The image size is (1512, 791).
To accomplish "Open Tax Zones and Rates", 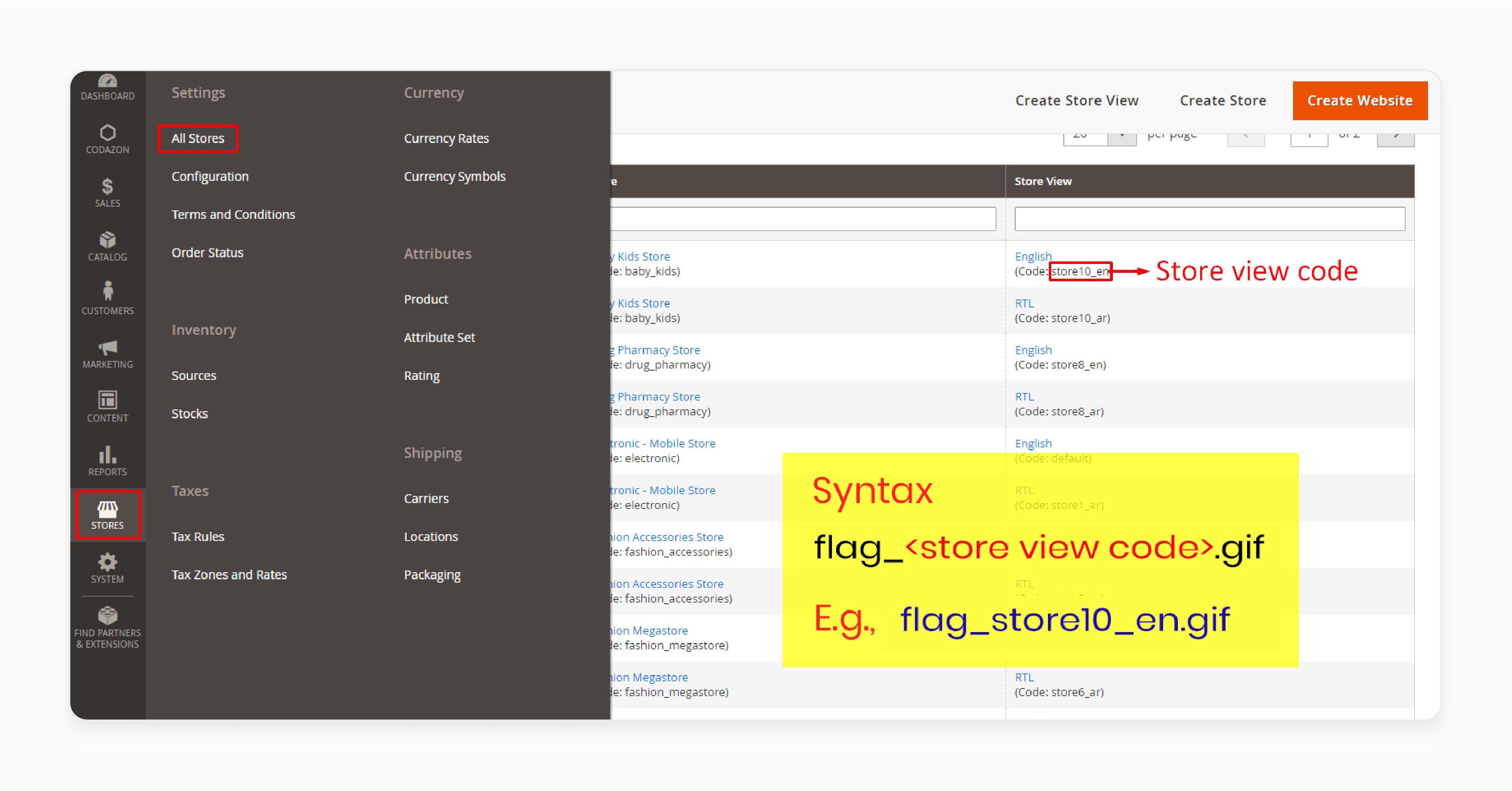I will click(x=229, y=575).
